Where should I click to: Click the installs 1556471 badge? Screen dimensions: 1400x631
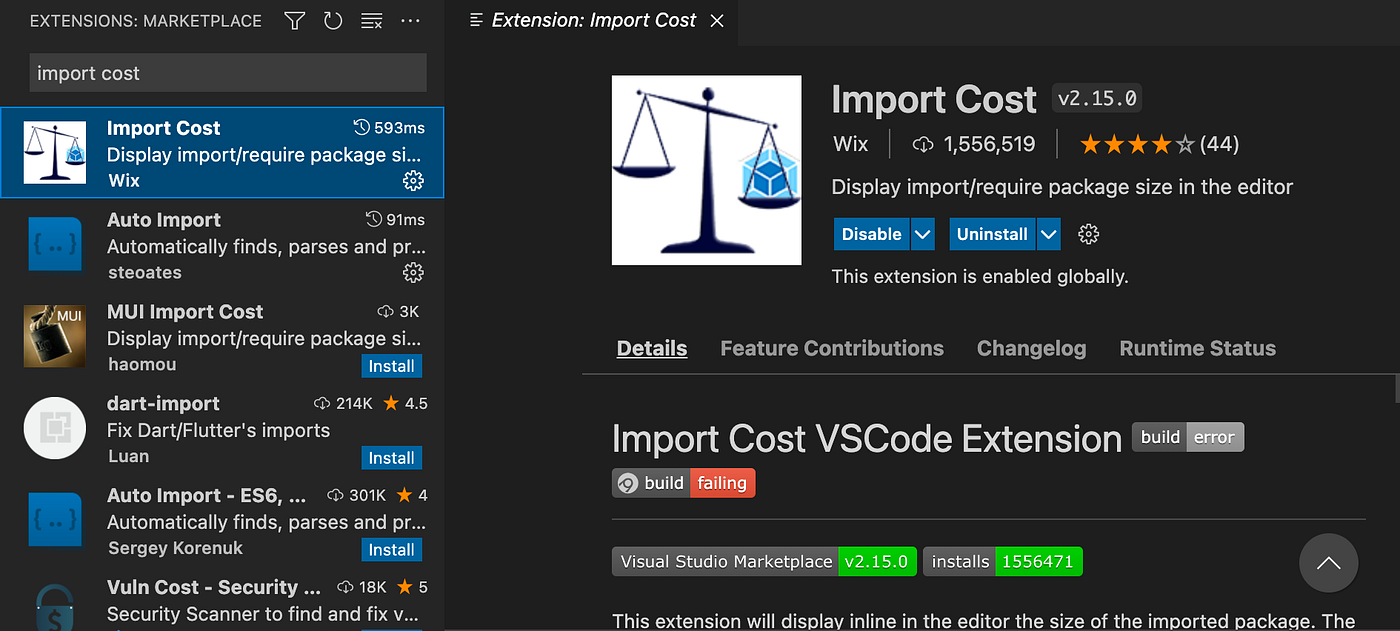click(1003, 561)
